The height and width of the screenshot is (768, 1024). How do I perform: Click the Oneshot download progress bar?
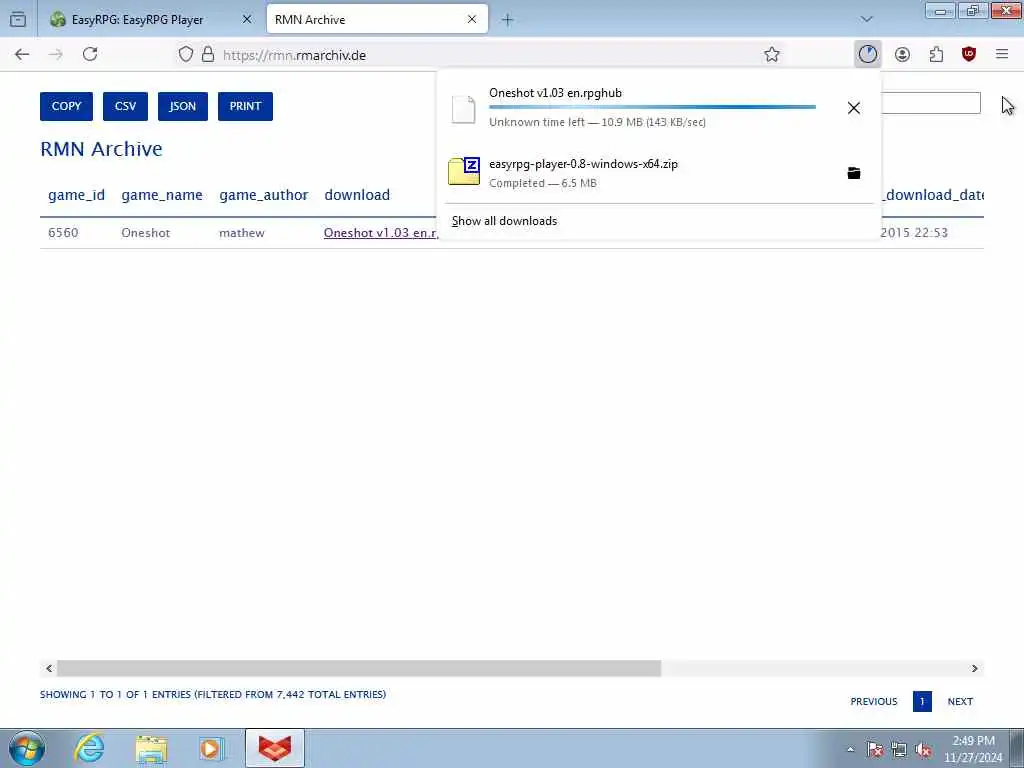pyautogui.click(x=652, y=107)
